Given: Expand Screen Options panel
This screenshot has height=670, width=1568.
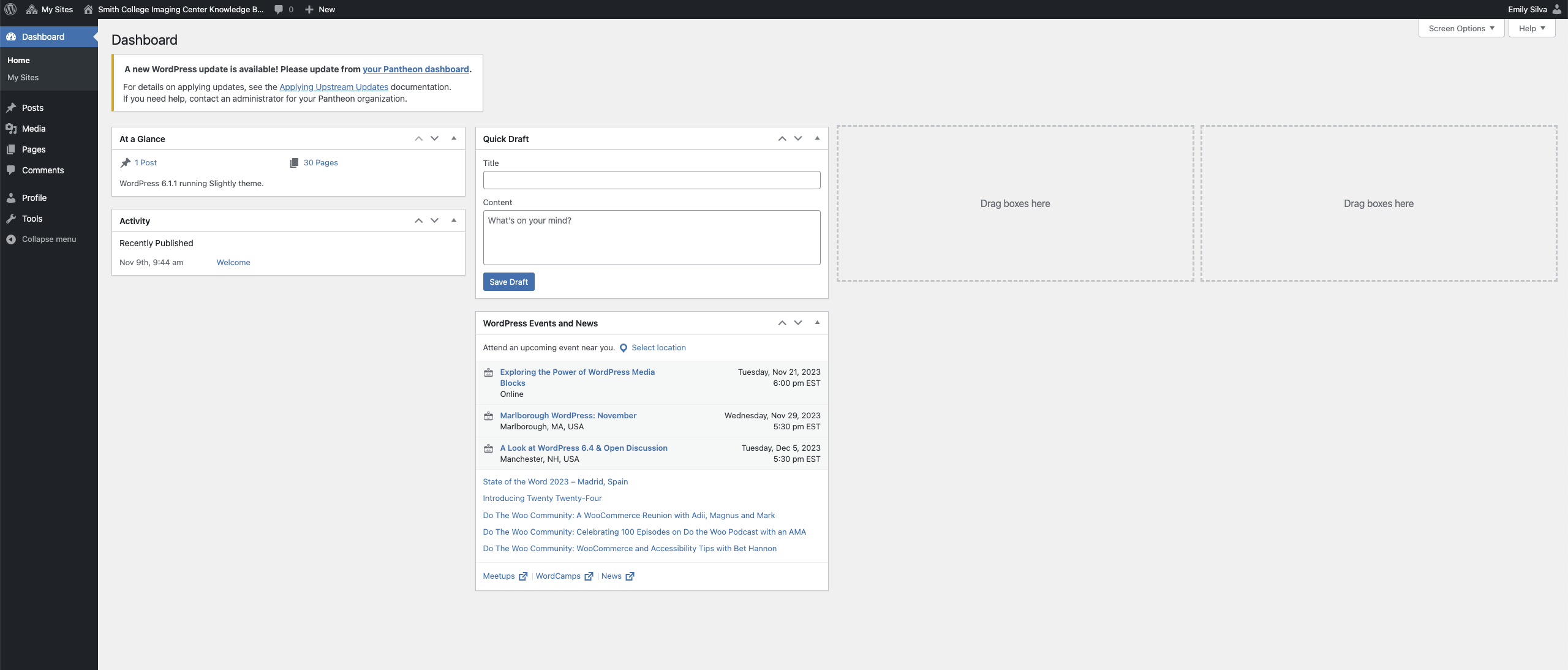Looking at the screenshot, I should [x=1461, y=28].
